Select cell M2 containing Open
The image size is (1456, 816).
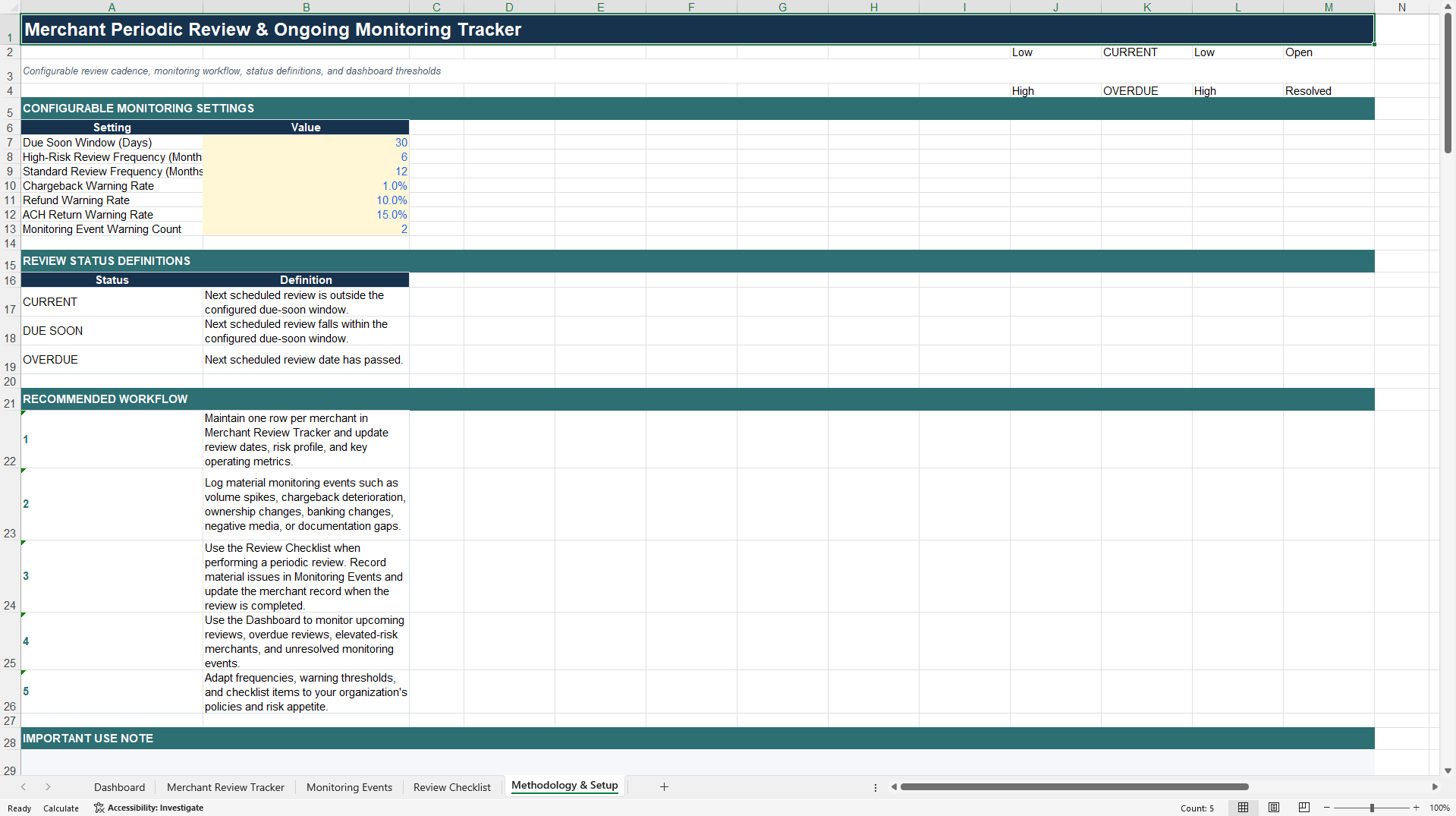(x=1329, y=52)
